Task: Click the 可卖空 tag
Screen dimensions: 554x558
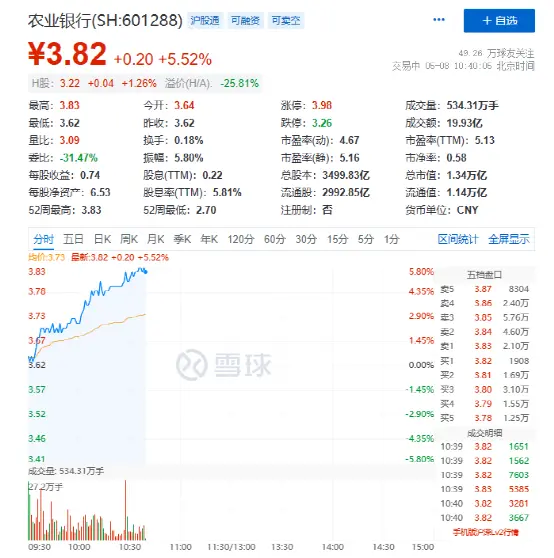Action: 286,21
